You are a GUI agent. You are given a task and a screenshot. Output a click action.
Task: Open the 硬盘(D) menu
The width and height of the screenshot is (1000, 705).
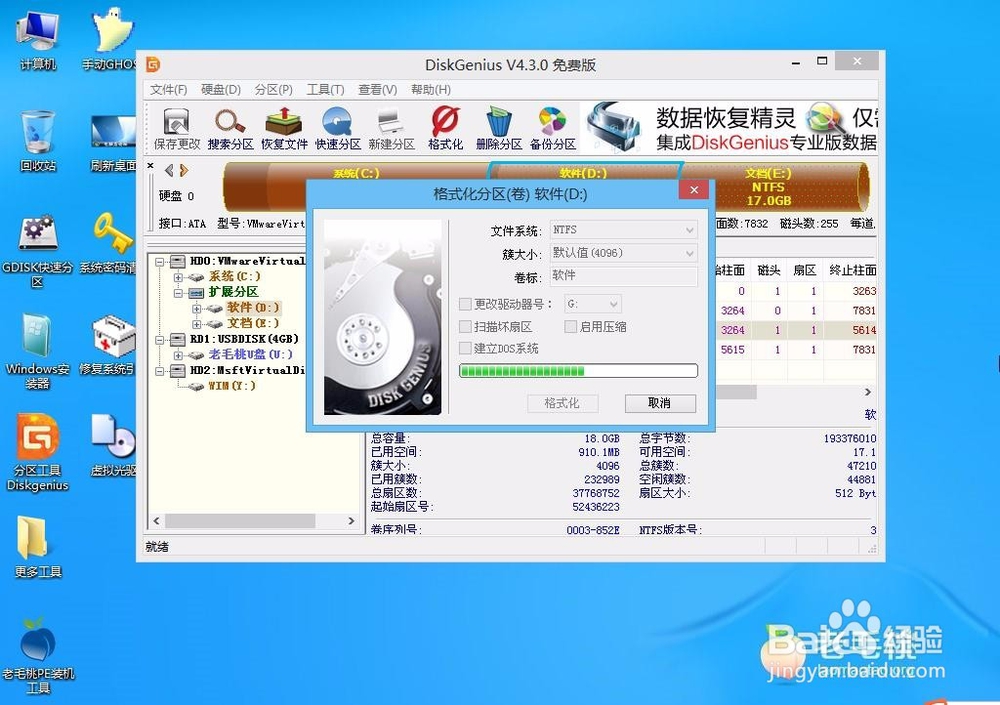coord(221,89)
